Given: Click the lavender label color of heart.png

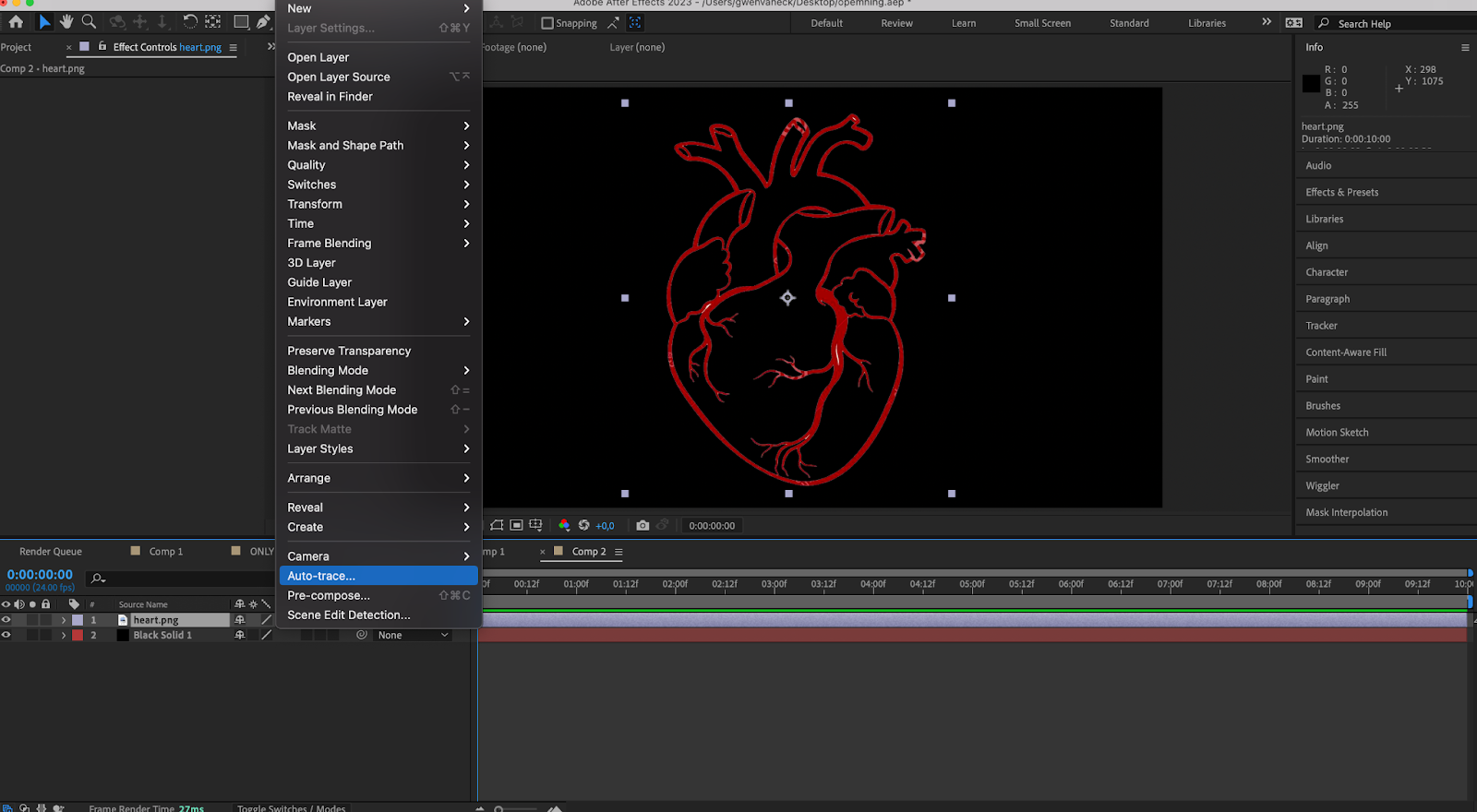Looking at the screenshot, I should pos(78,620).
